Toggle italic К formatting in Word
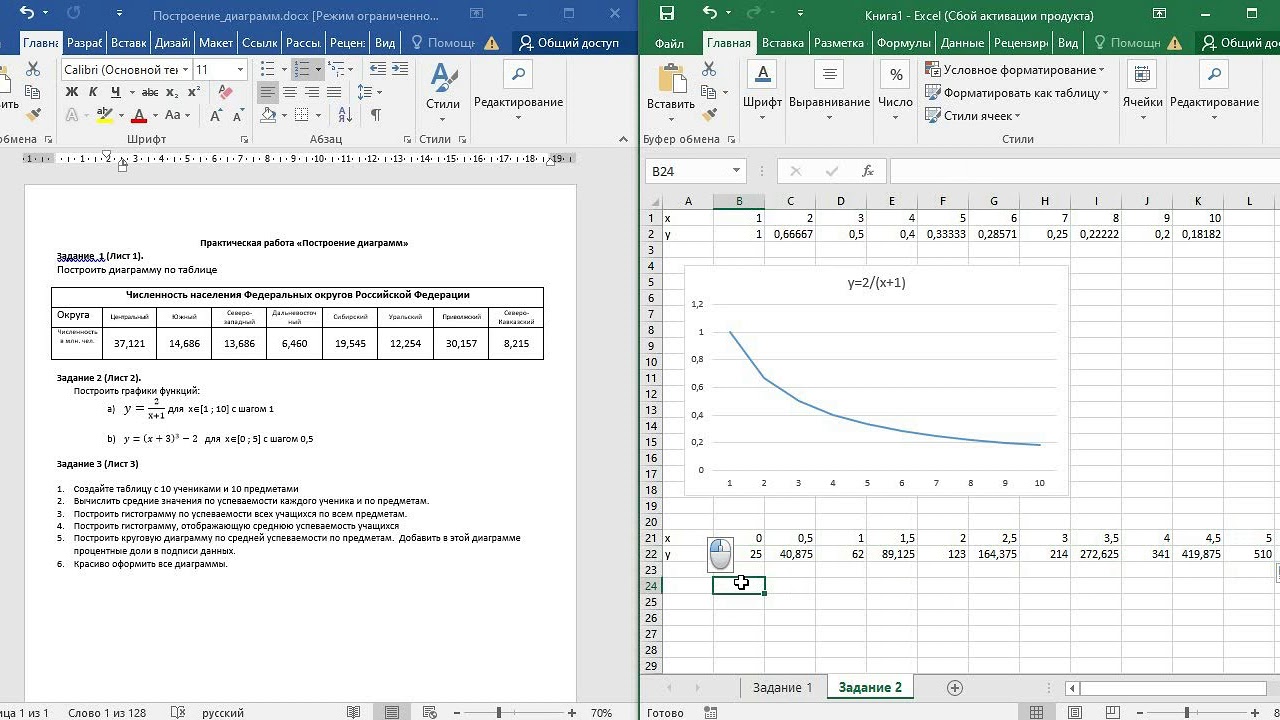The image size is (1280, 720). tap(93, 92)
